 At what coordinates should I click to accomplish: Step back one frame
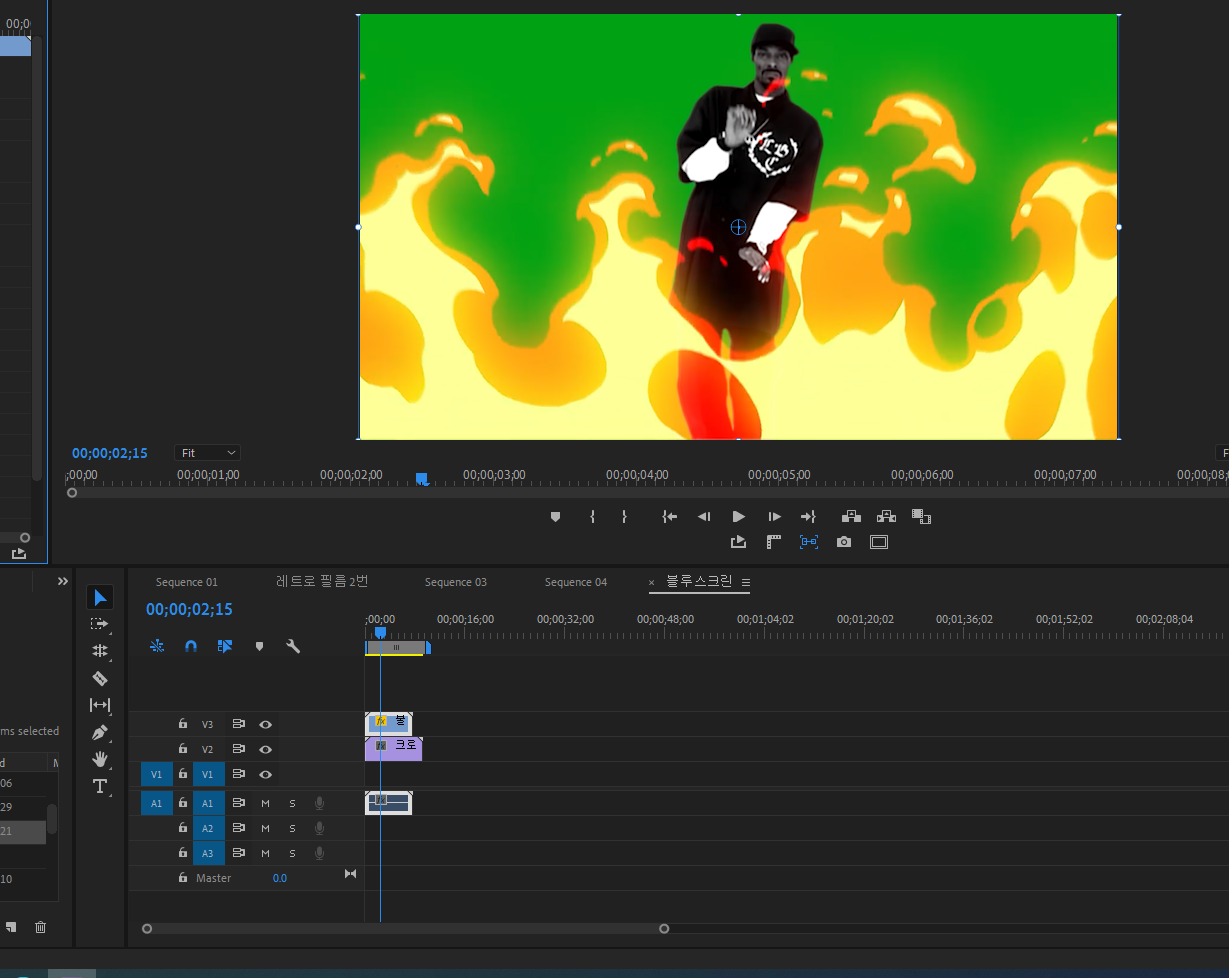tap(704, 517)
